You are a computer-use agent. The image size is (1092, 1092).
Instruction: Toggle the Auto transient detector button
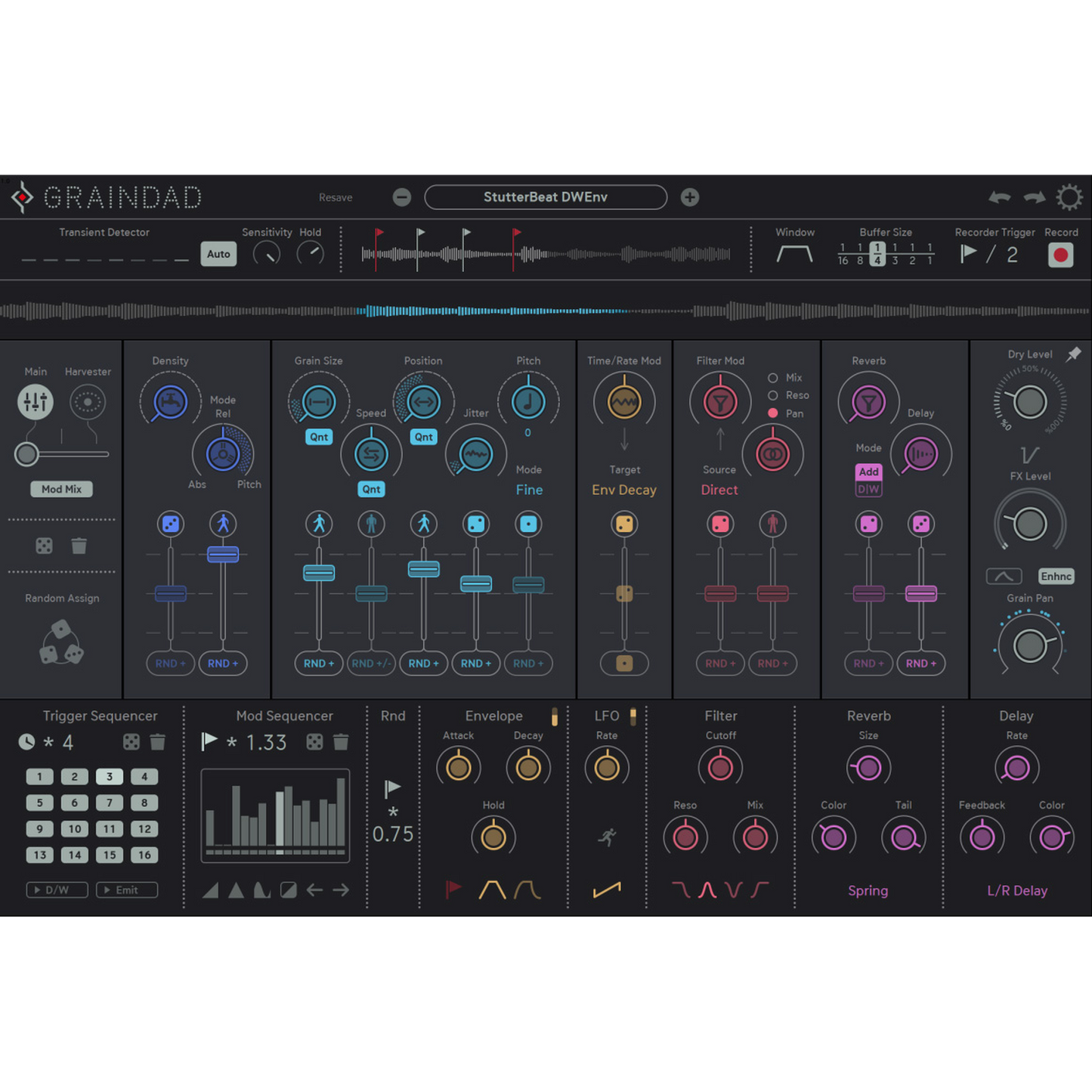[x=218, y=254]
